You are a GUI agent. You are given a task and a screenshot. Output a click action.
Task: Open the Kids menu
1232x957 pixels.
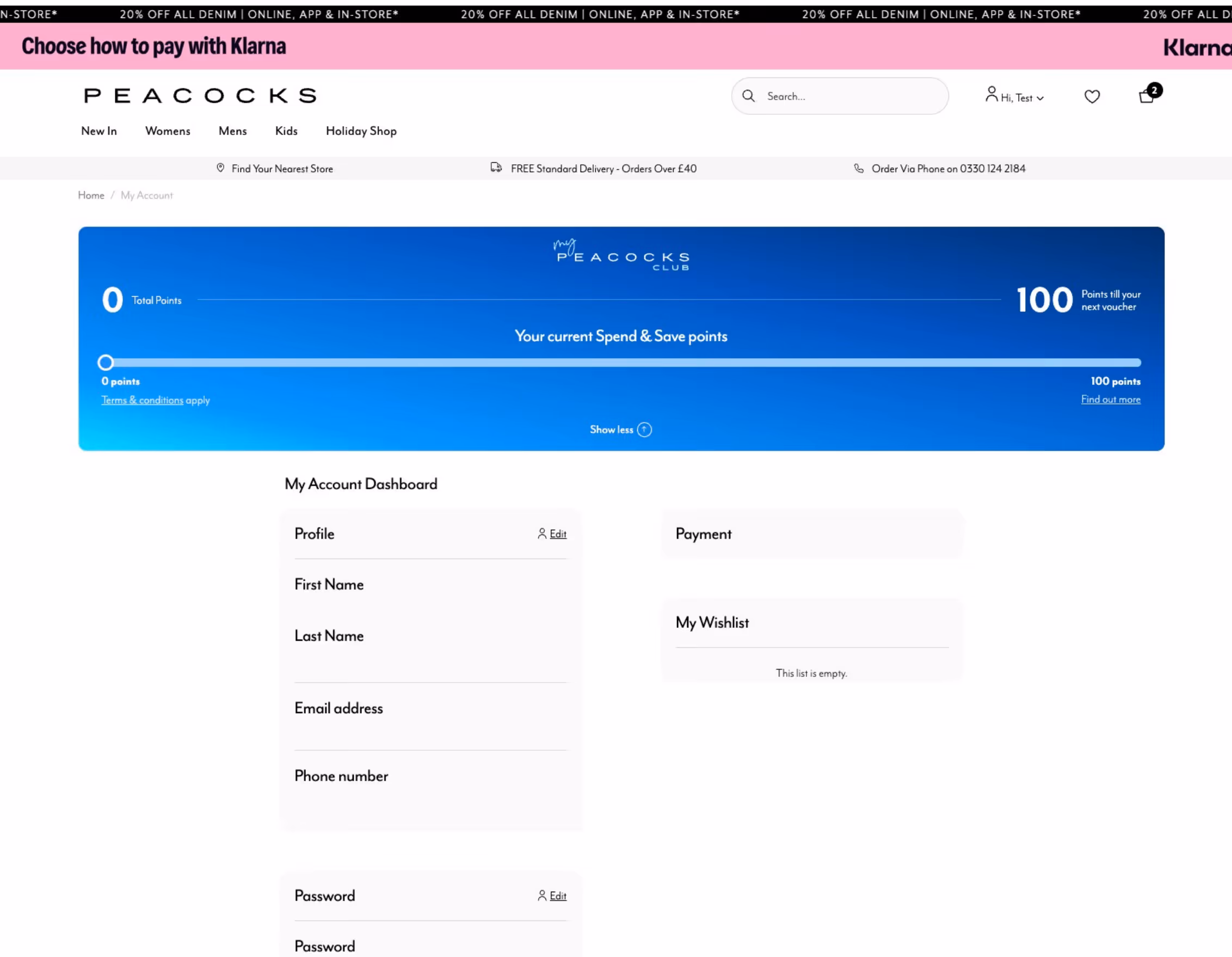286,131
